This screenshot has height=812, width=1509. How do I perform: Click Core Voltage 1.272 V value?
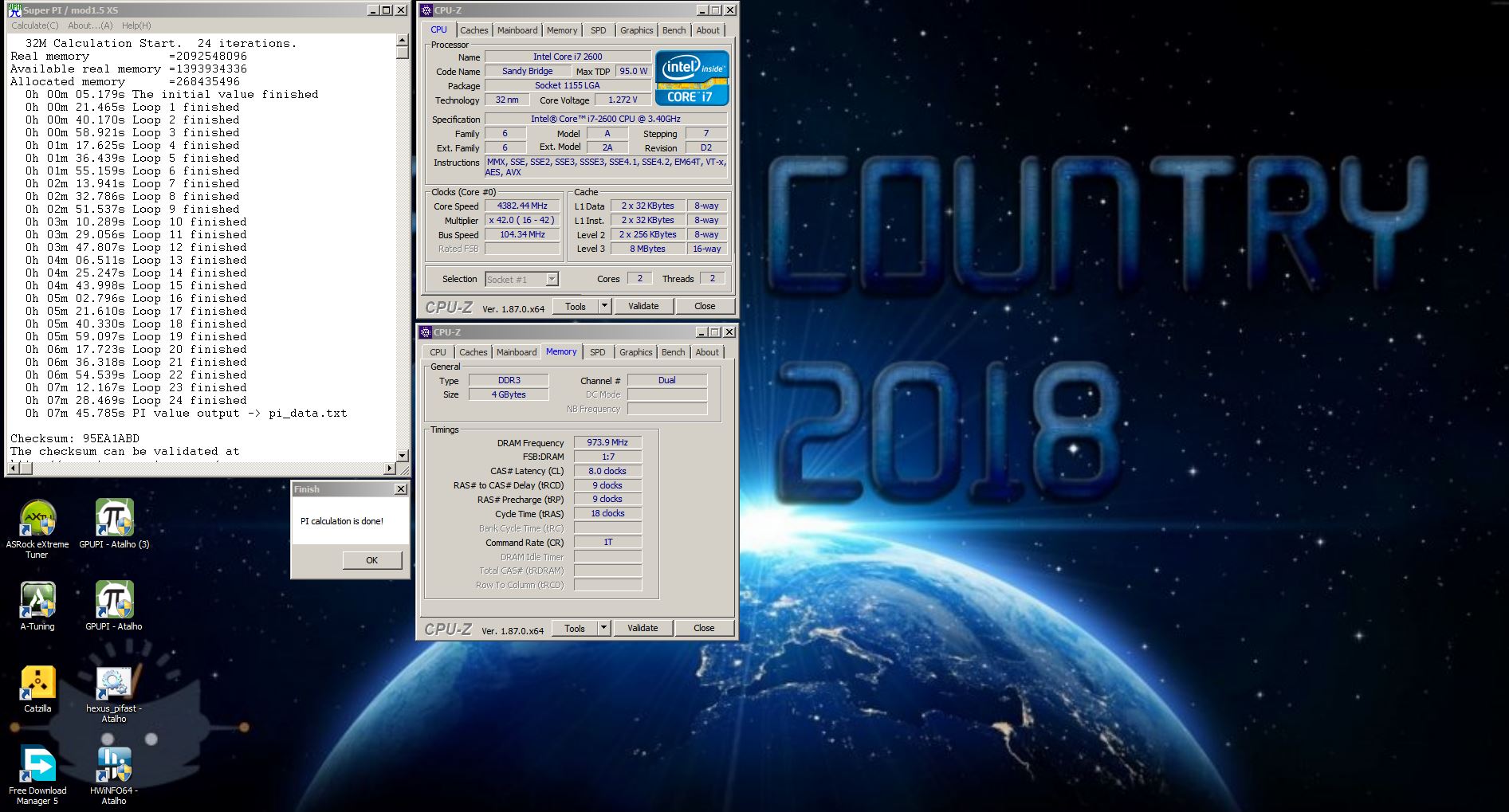point(623,100)
